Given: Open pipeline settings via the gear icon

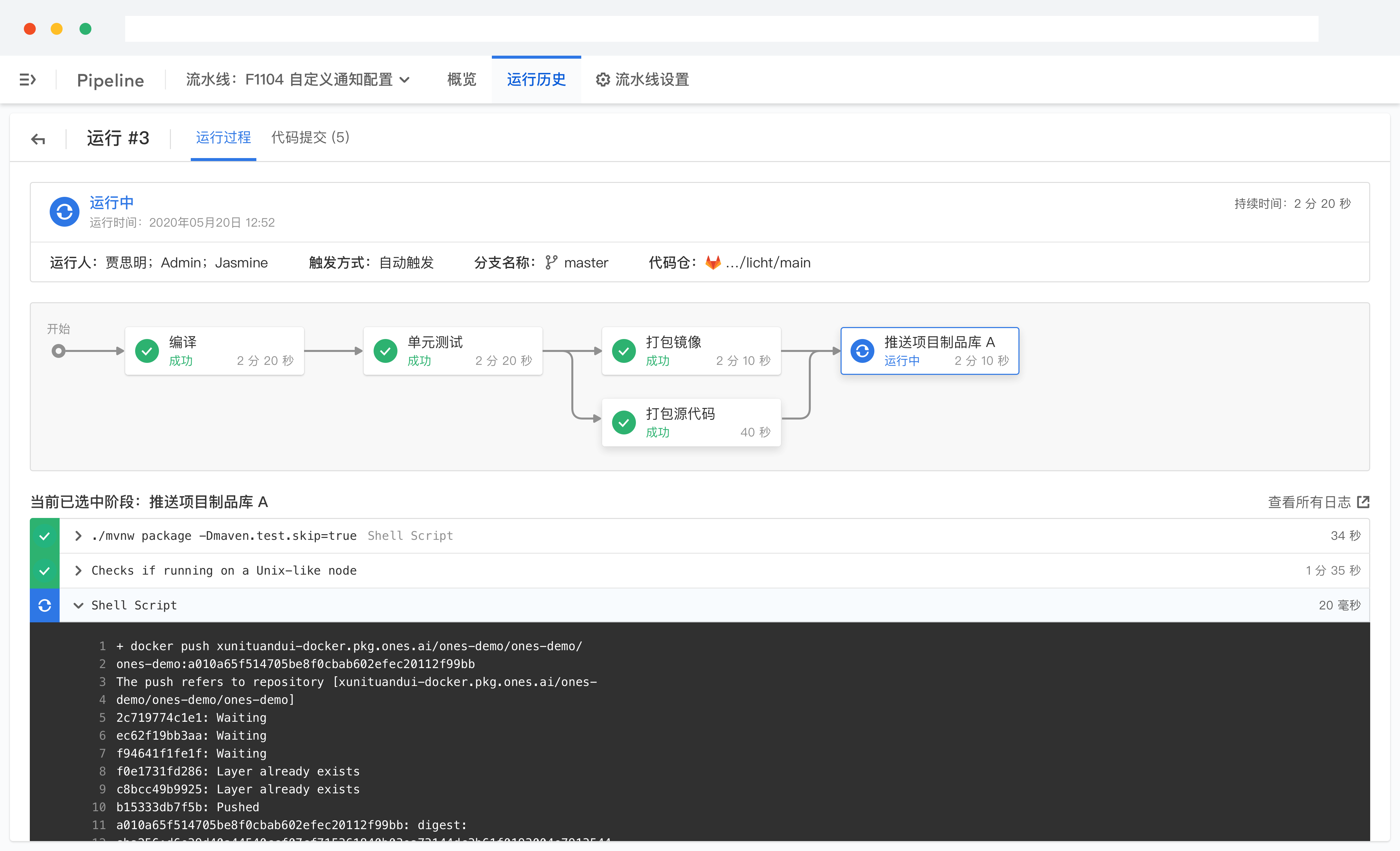Looking at the screenshot, I should 603,80.
